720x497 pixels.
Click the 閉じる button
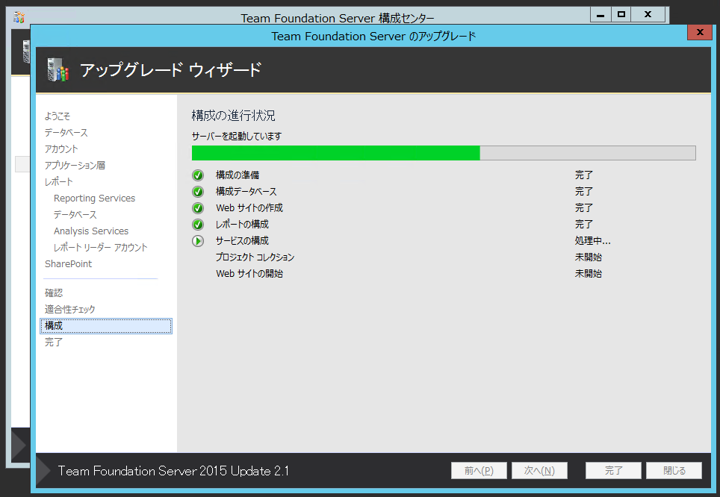coord(674,471)
